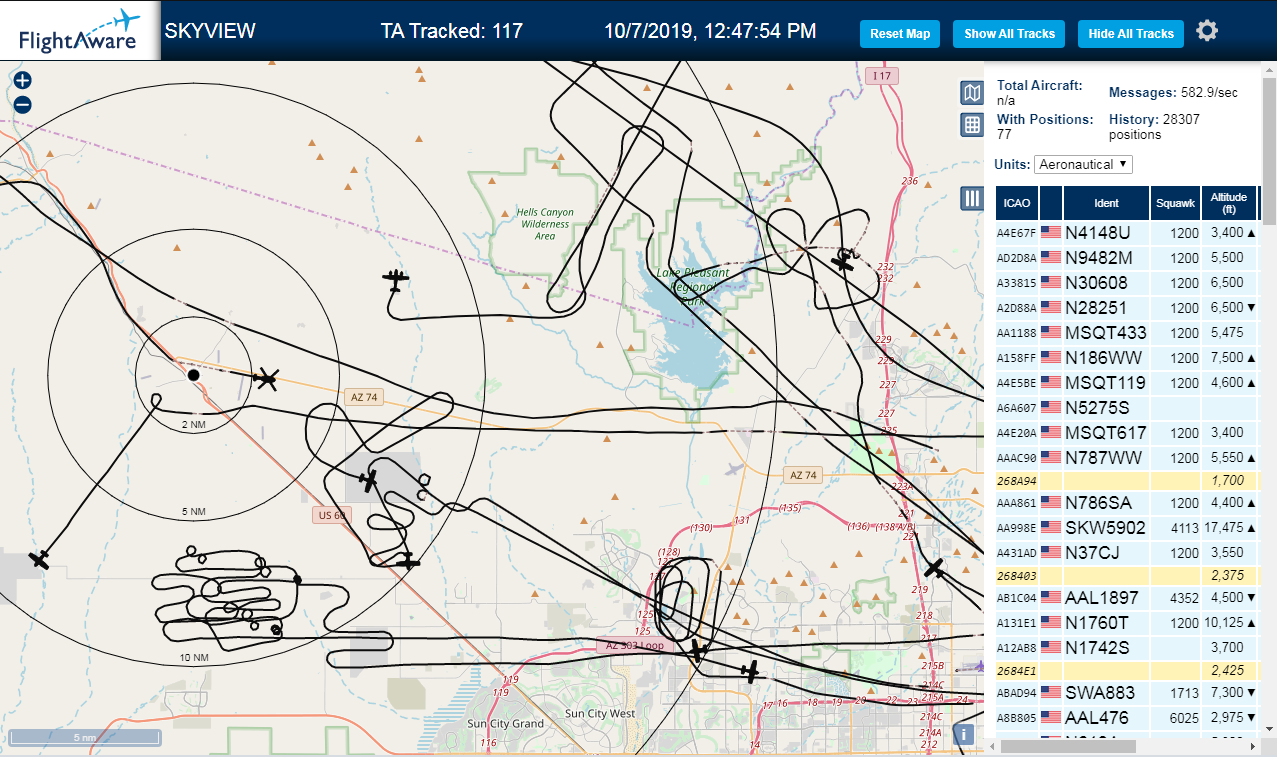This screenshot has height=757, width=1277.
Task: Click the US flag in the N787WW row
Action: tap(1050, 457)
